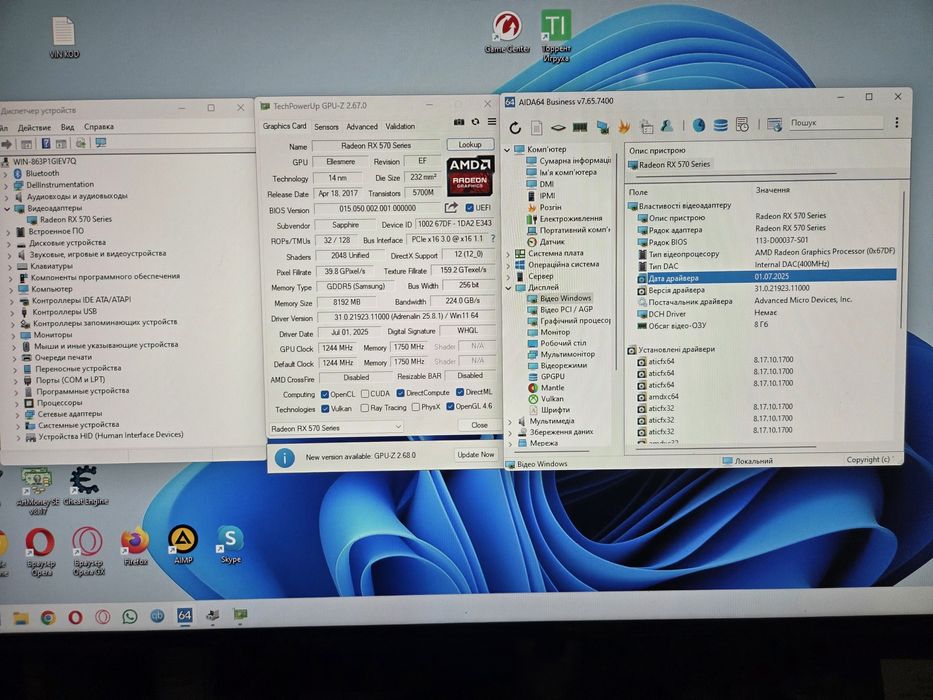Click the AIDA64 details pane vertical scrollbar
Image resolution: width=933 pixels, height=700 pixels.
point(901,262)
